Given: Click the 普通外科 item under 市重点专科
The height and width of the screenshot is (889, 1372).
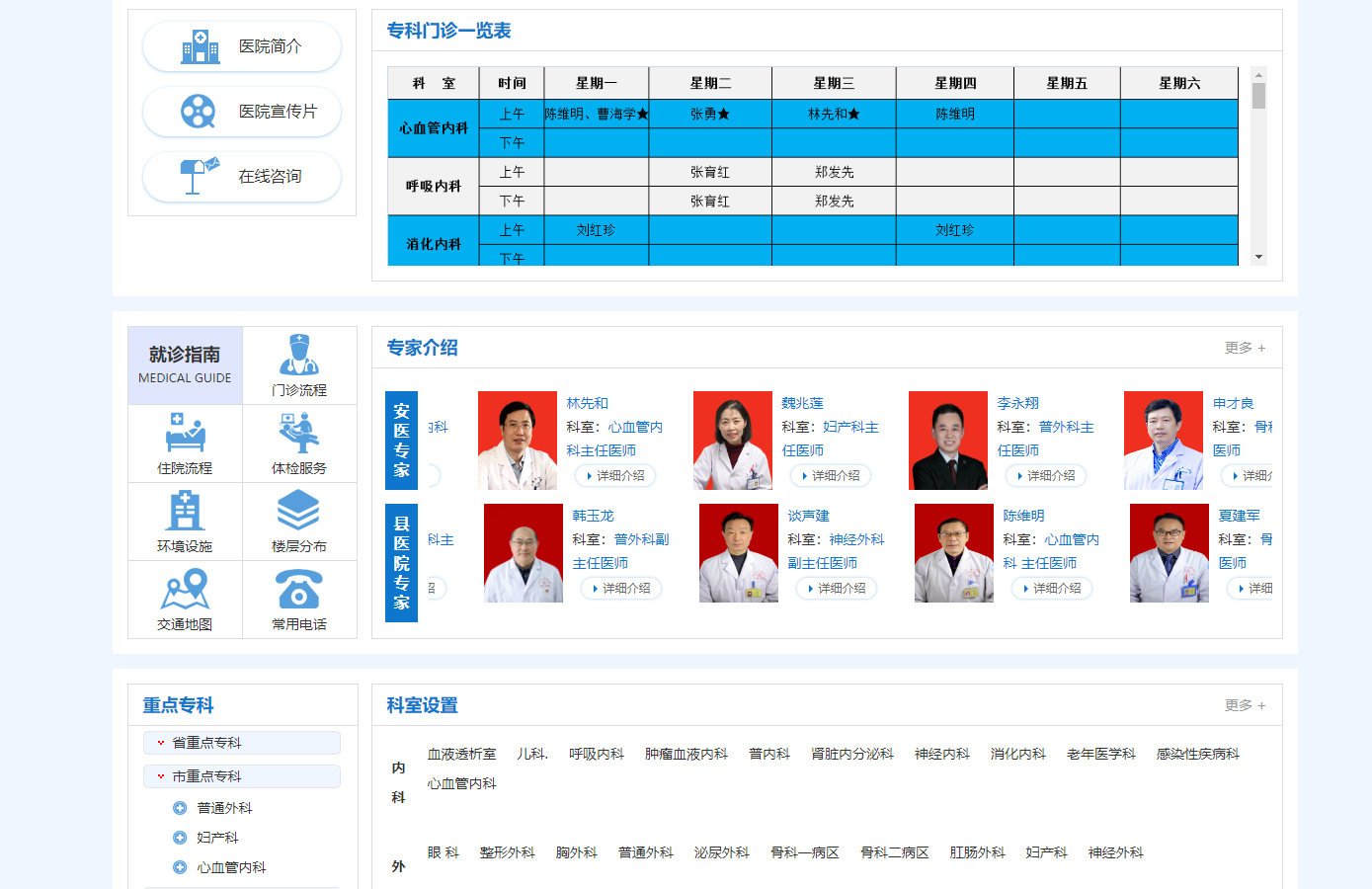Looking at the screenshot, I should coord(224,808).
